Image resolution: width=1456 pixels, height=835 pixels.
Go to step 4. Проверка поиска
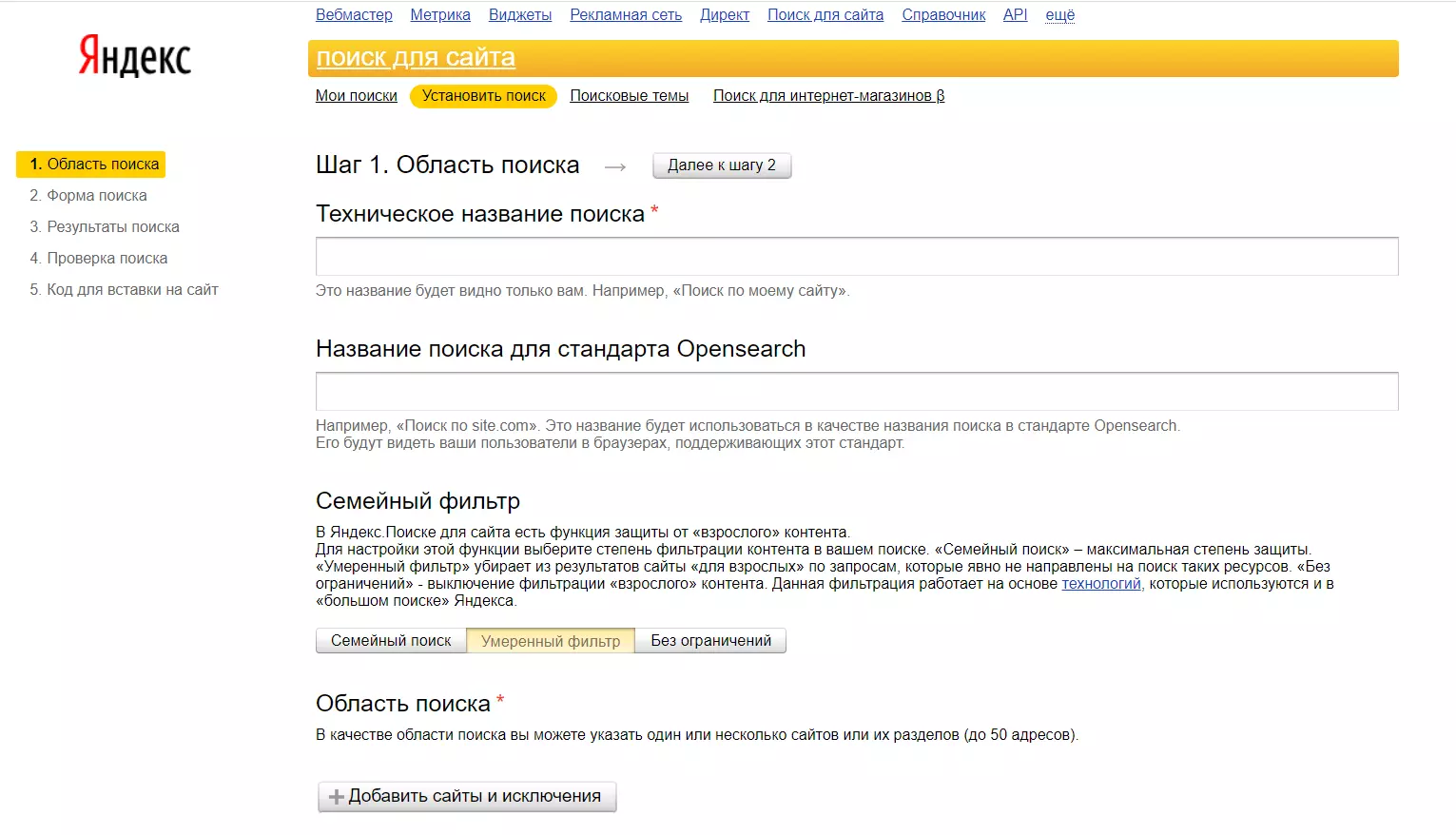[x=99, y=259]
